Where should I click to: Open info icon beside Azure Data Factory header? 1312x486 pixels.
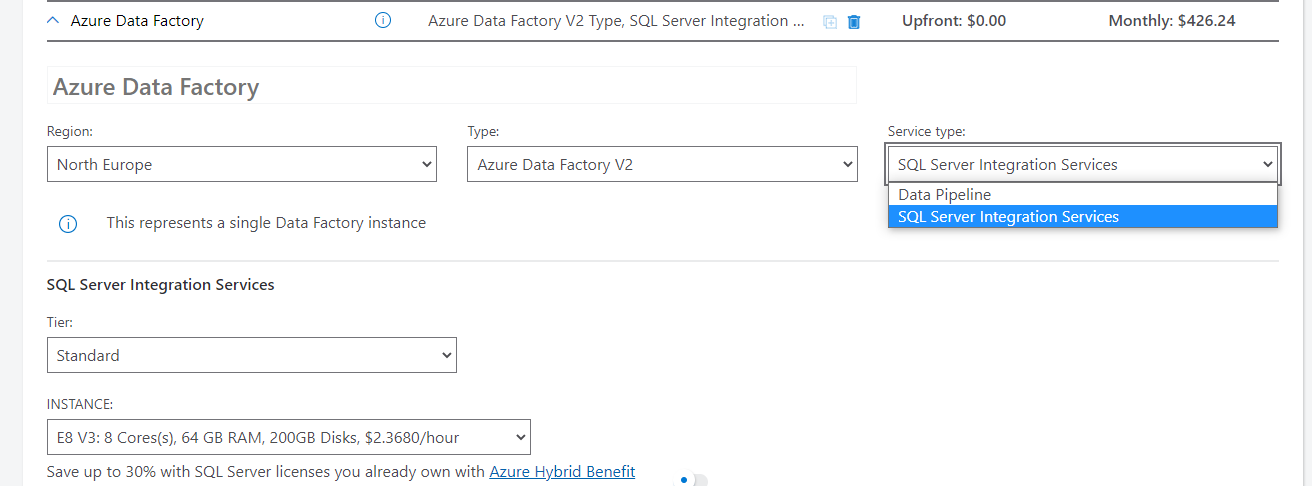tap(383, 20)
